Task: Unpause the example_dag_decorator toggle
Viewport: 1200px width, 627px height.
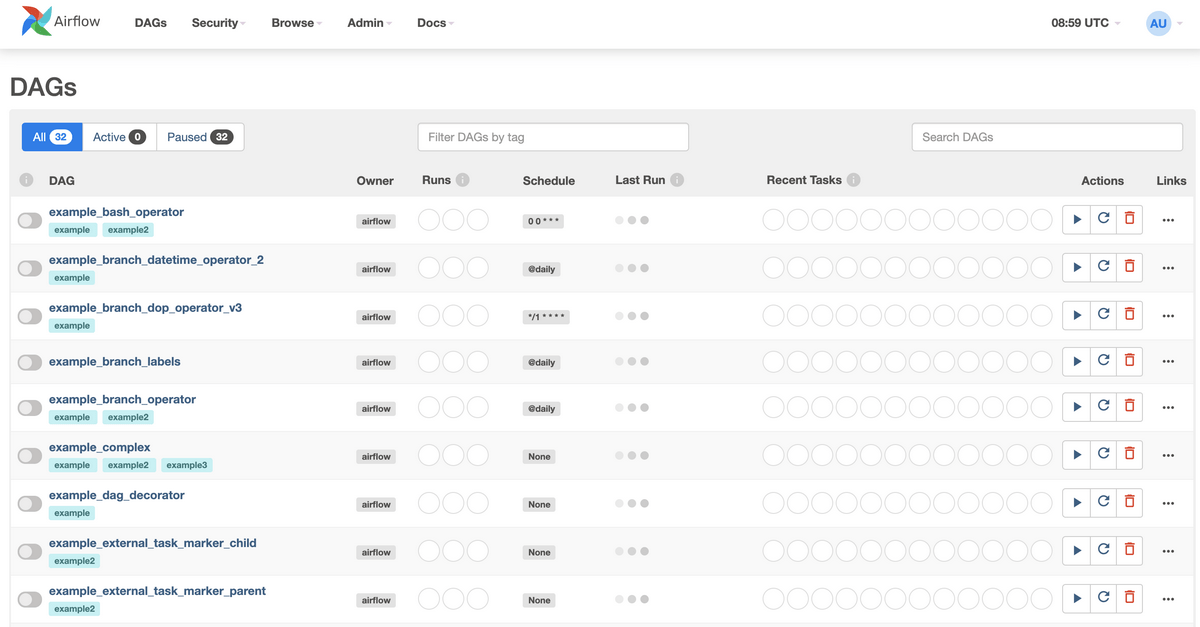Action: tap(30, 505)
